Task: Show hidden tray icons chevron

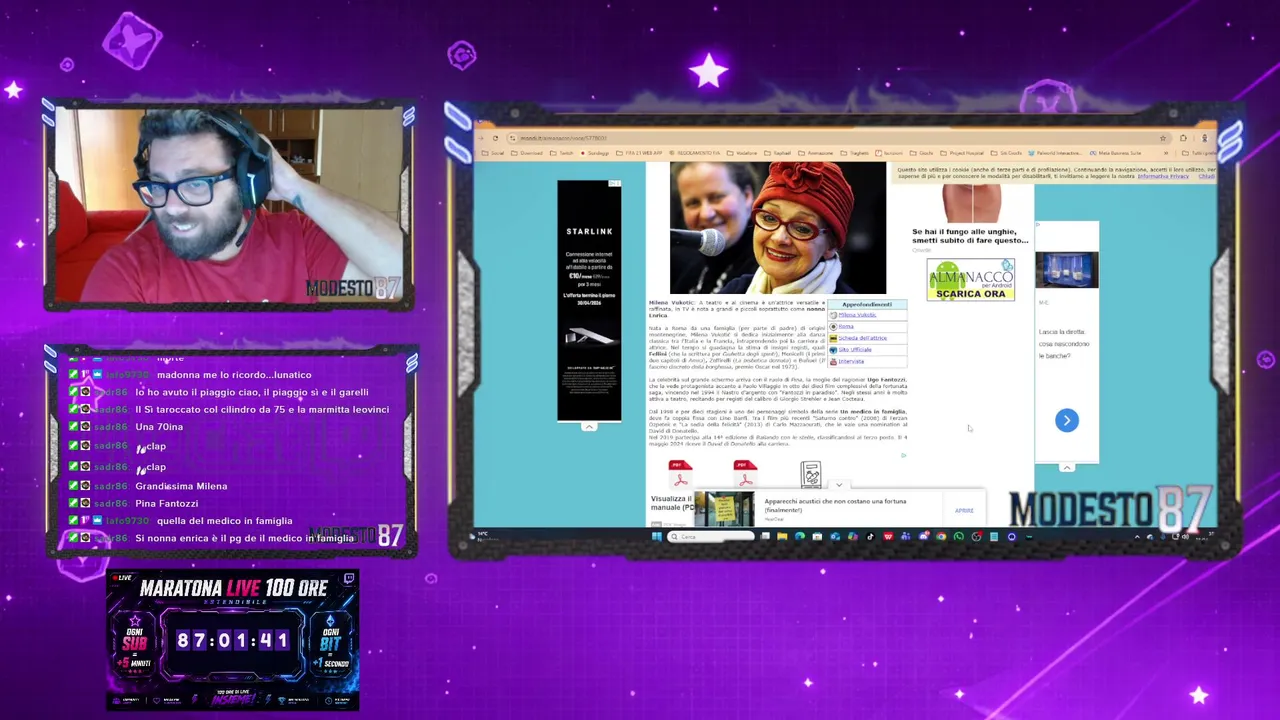Action: [1137, 537]
